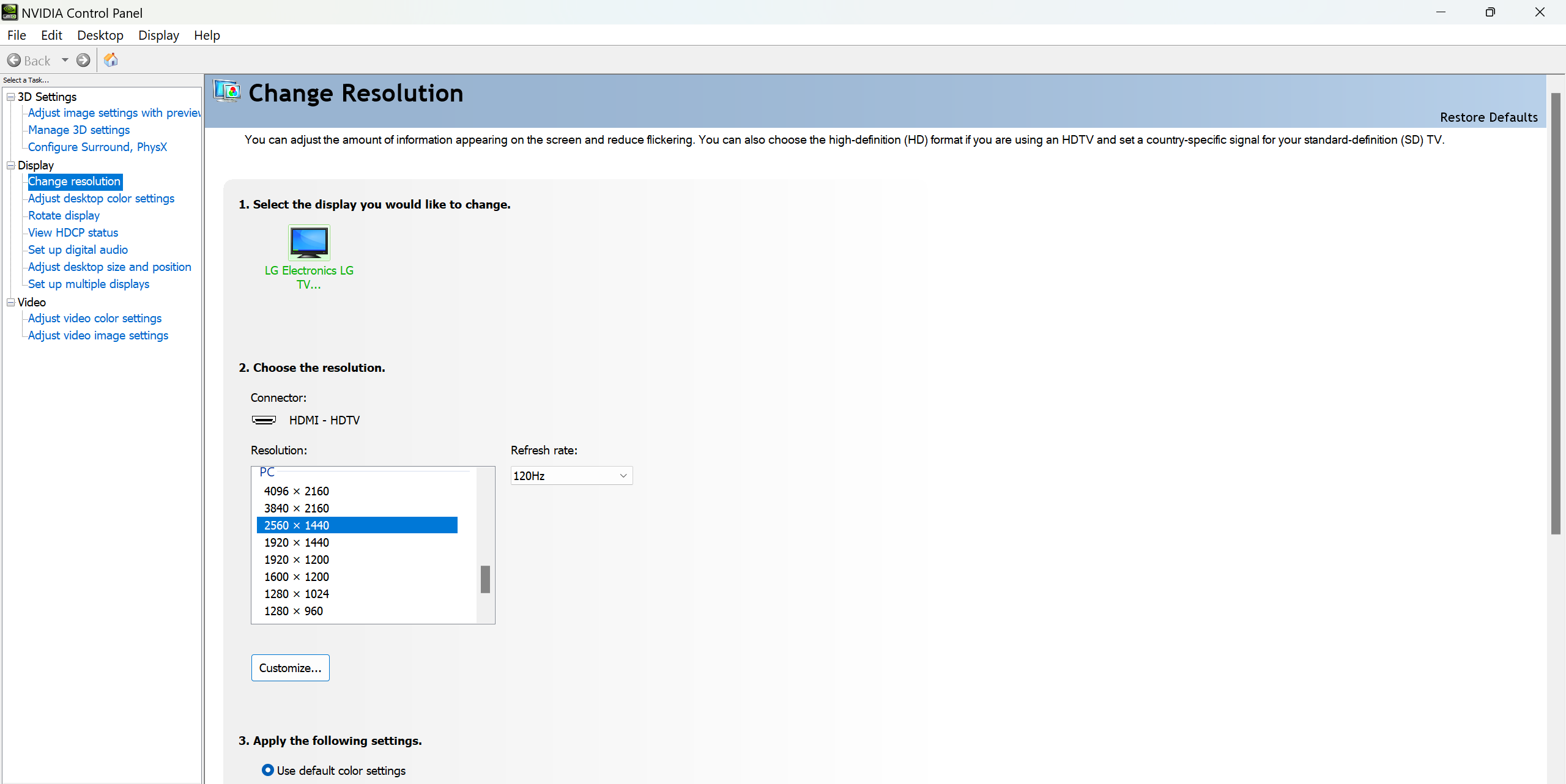This screenshot has height=784, width=1566.
Task: Click the resolution list scrollbar thumb
Action: (485, 579)
